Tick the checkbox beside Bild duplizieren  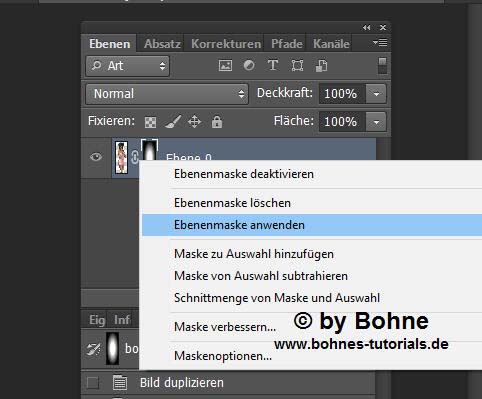tap(93, 383)
